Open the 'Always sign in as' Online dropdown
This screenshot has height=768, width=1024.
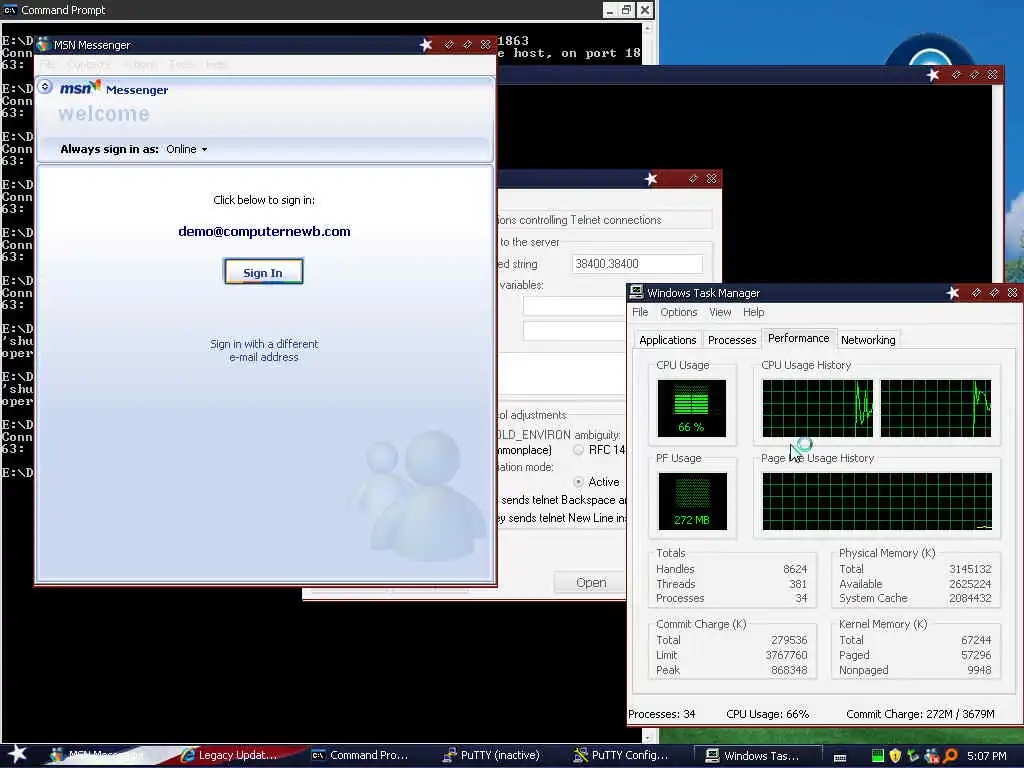187,149
